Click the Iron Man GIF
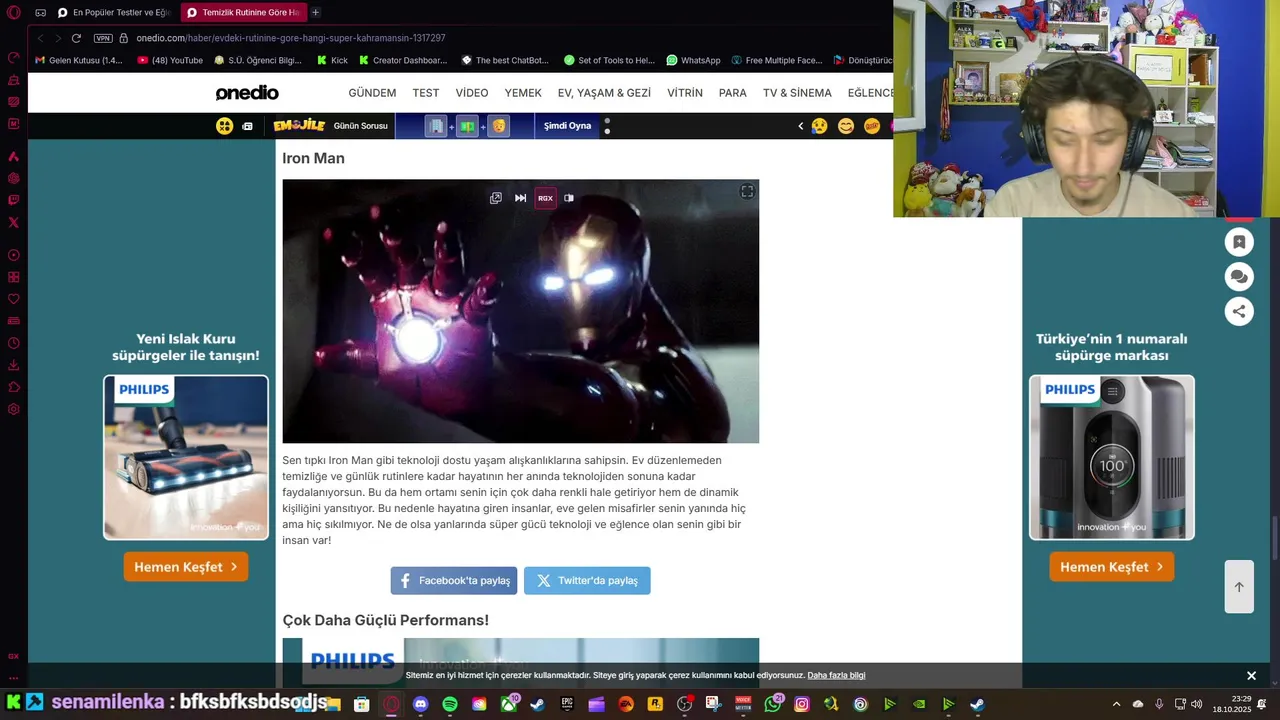 (520, 311)
